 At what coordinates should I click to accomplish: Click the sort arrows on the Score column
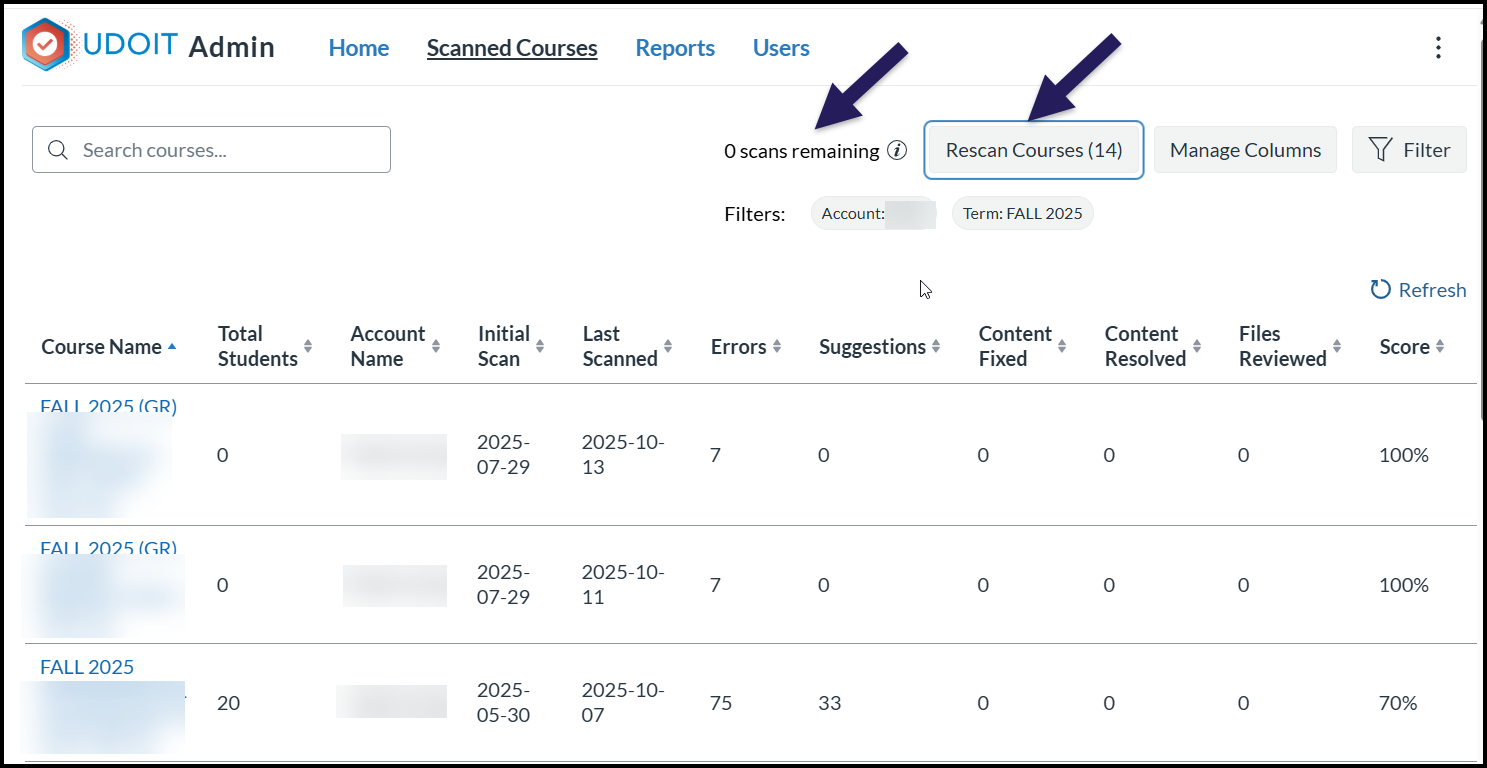[x=1438, y=346]
